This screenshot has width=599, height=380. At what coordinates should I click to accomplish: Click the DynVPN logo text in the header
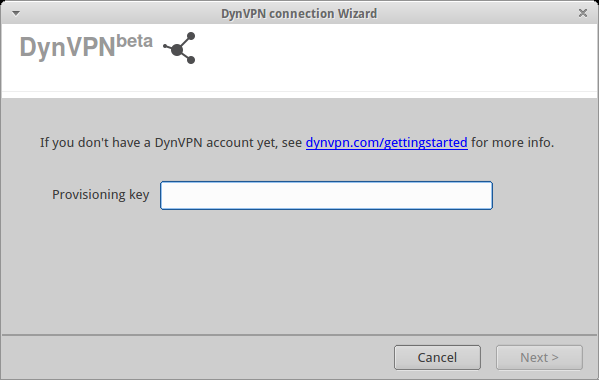(86, 46)
